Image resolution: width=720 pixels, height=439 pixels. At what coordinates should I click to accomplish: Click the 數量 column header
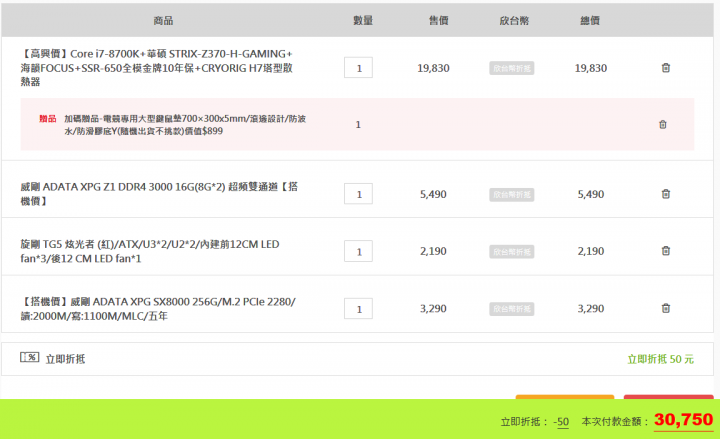click(x=363, y=20)
